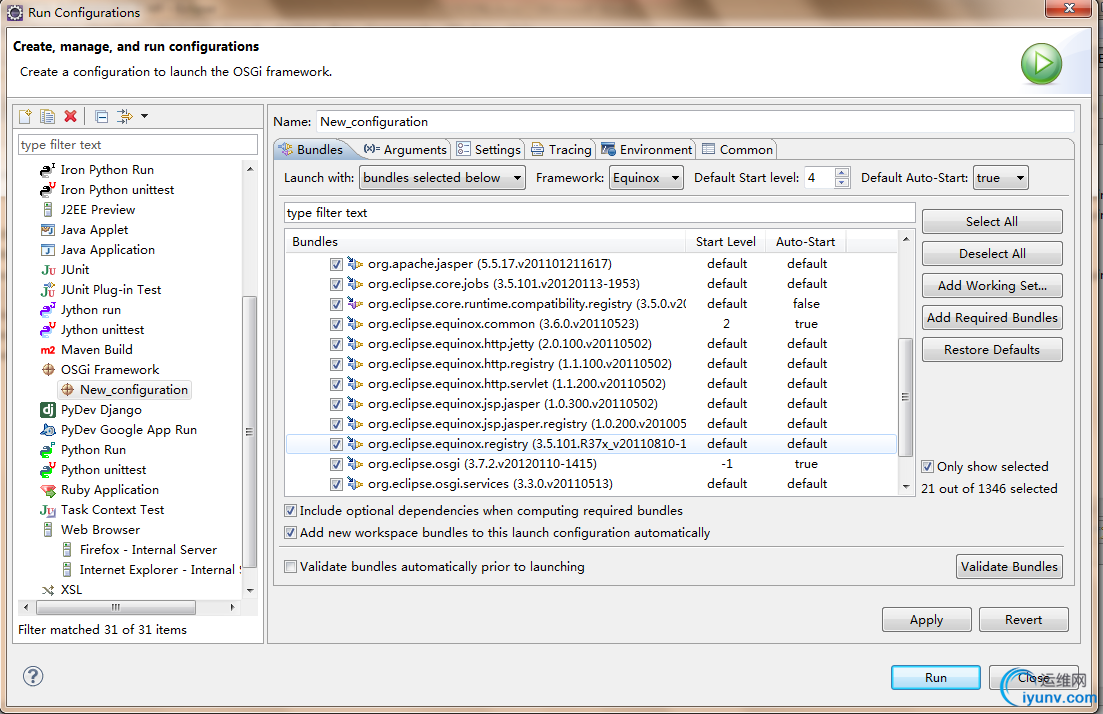Uncheck the org.apache.jasper bundle
Image resolution: width=1103 pixels, height=714 pixels.
tap(336, 264)
